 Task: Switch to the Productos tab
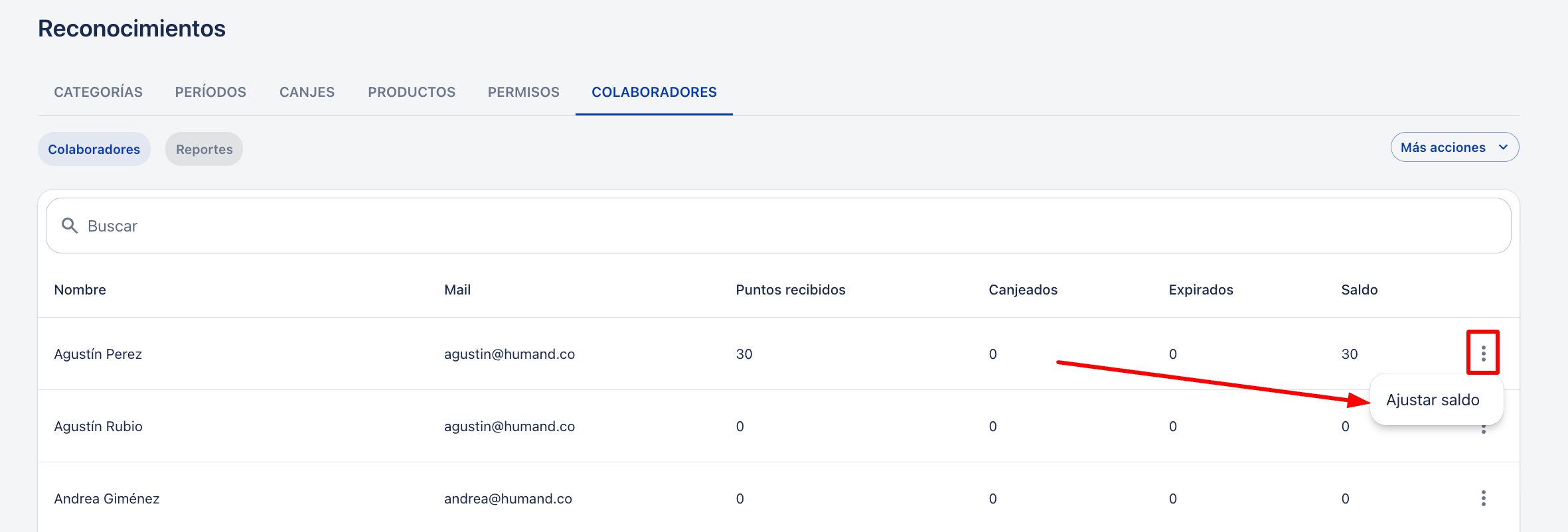pos(412,92)
